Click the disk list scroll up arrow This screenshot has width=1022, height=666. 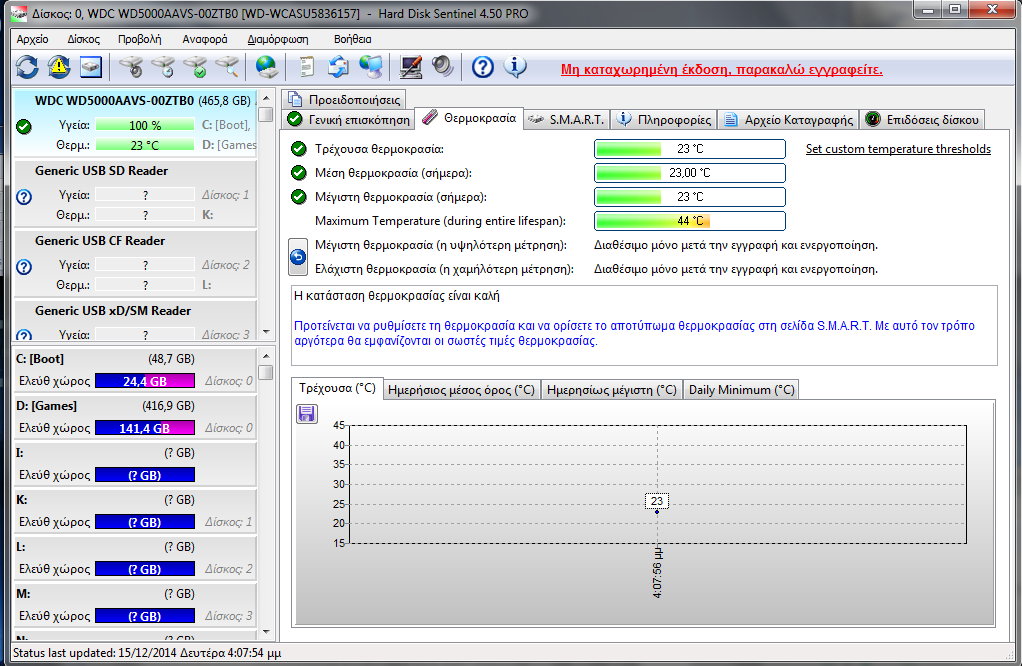[265, 98]
